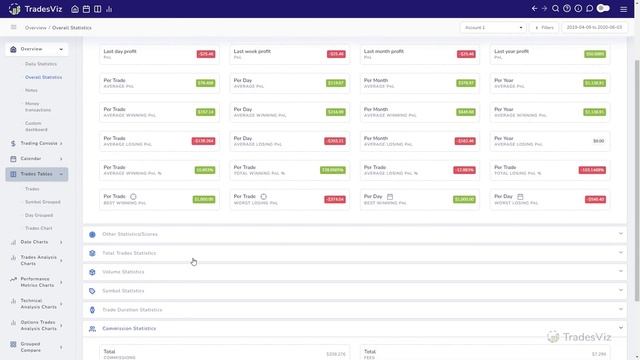Collapse the Overview sidebar section

coord(37,49)
